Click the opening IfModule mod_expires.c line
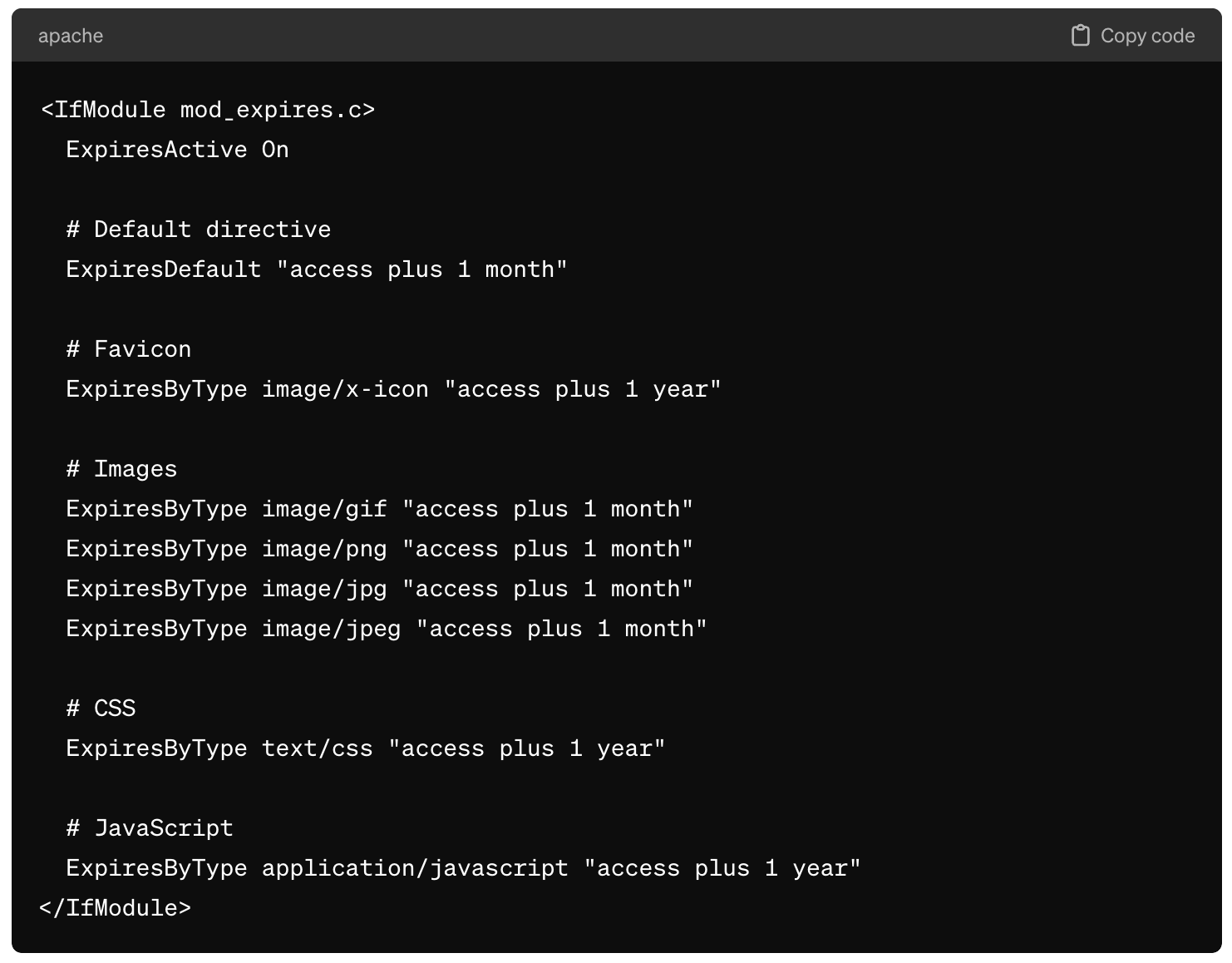This screenshot has height=963, width=1232. [208, 110]
